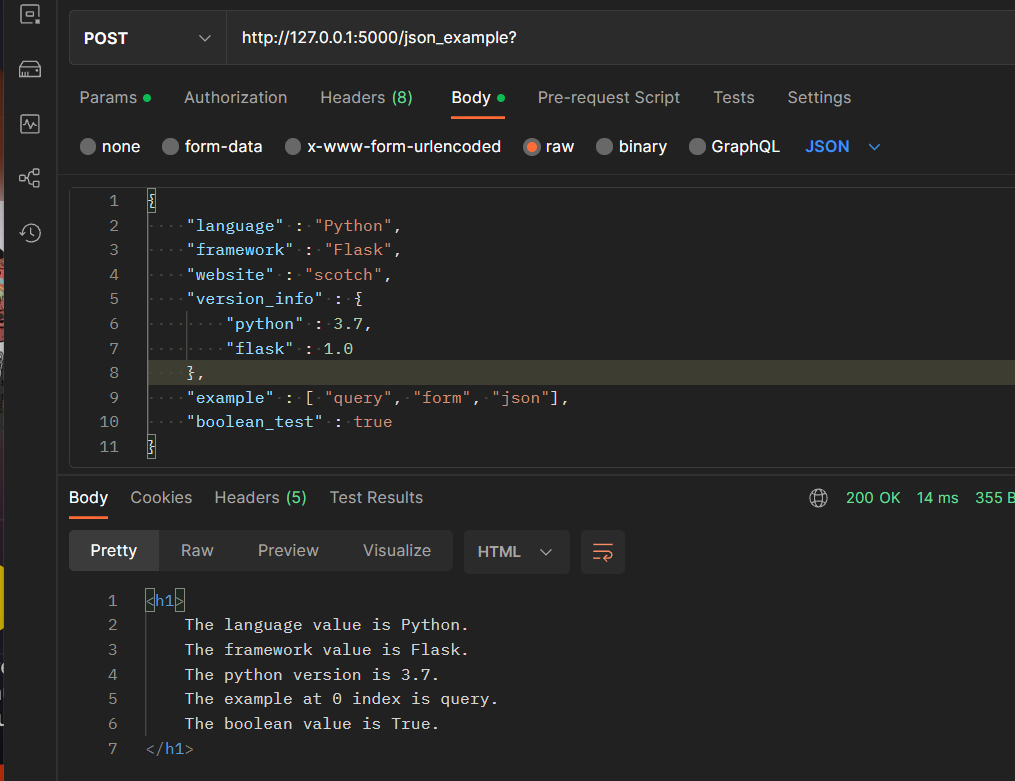1015x781 pixels.
Task: Open the POST method dropdown
Action: [x=148, y=38]
